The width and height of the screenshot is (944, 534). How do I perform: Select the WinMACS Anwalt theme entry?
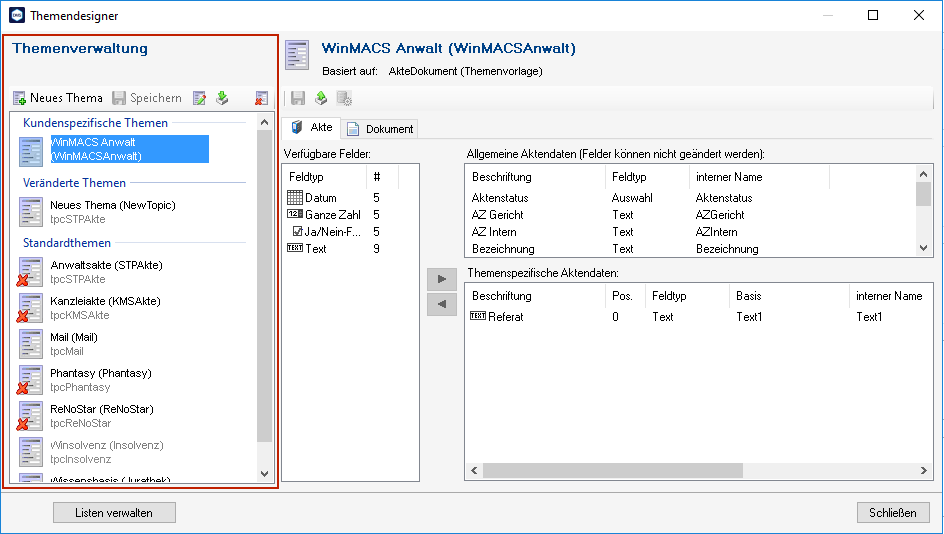[x=129, y=149]
